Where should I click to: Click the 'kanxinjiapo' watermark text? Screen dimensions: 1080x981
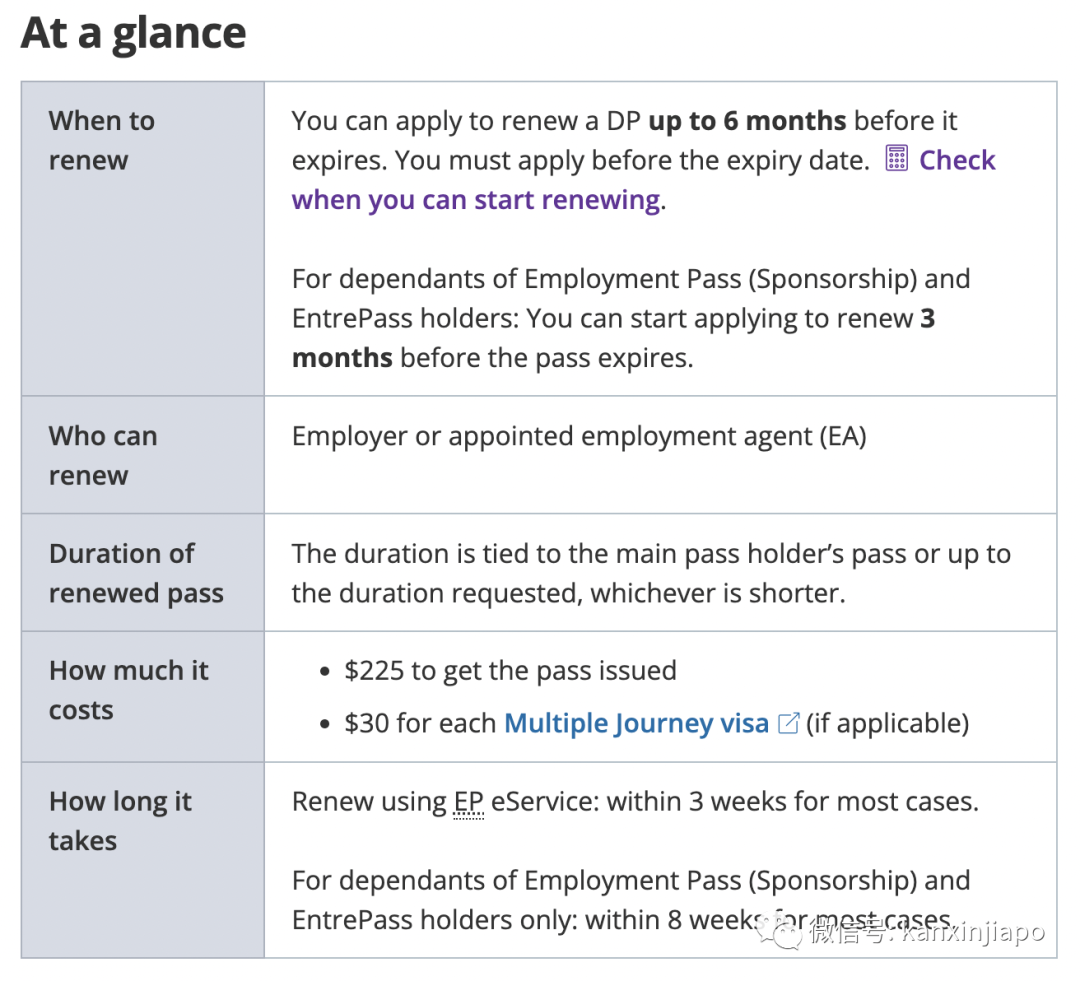pos(973,933)
